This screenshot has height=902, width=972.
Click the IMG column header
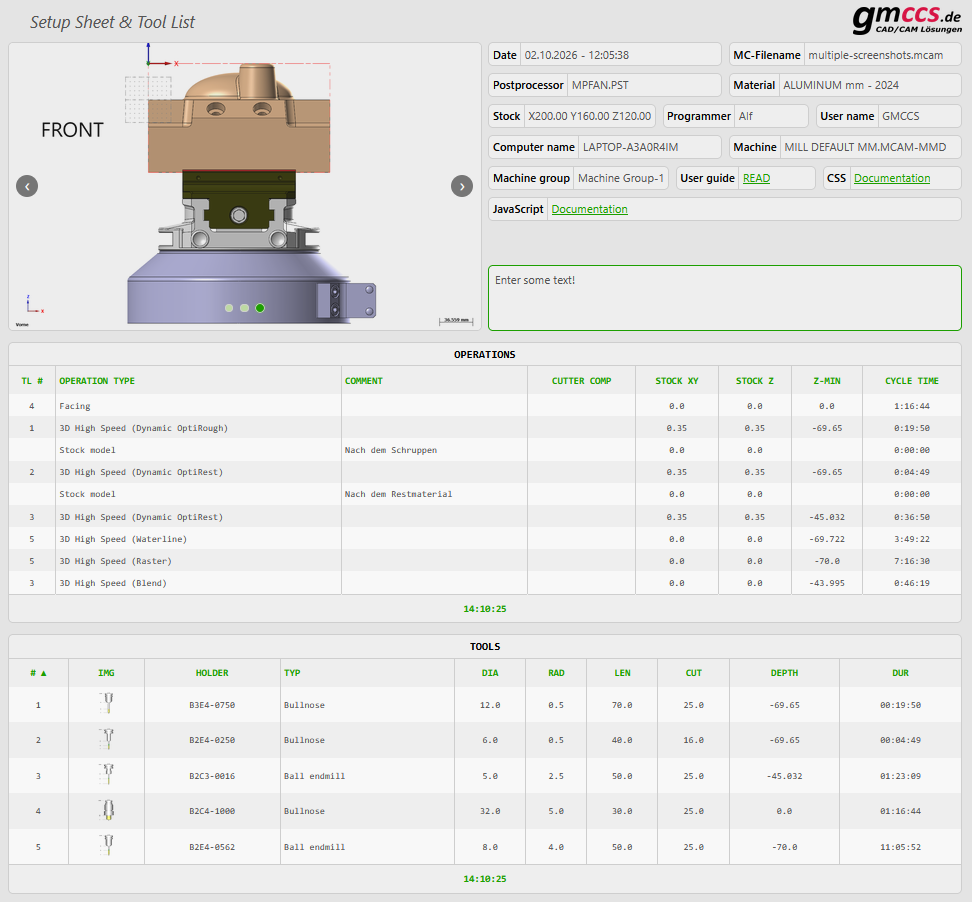point(106,673)
